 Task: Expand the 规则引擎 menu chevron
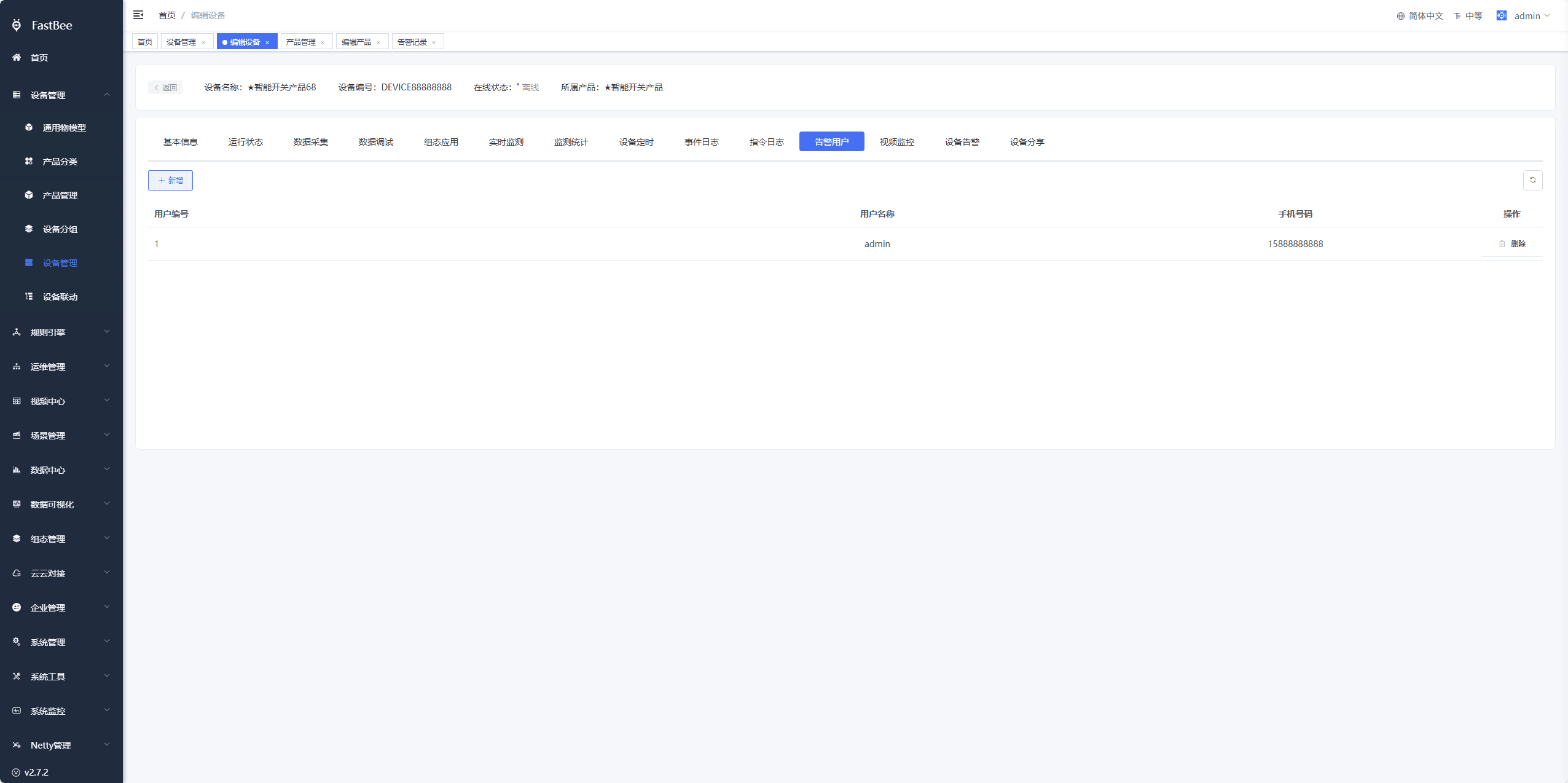point(107,332)
